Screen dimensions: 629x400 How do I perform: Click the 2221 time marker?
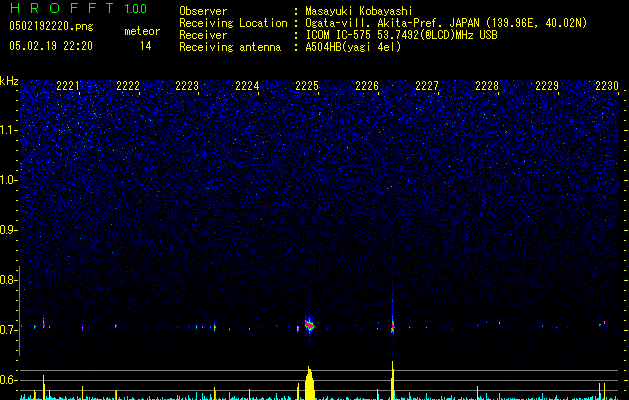pyautogui.click(x=68, y=86)
